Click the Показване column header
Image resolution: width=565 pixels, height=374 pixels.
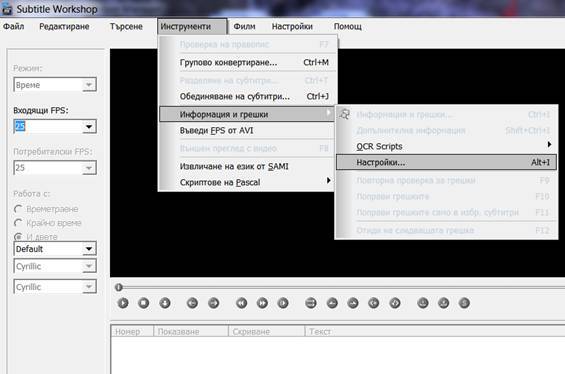191,331
